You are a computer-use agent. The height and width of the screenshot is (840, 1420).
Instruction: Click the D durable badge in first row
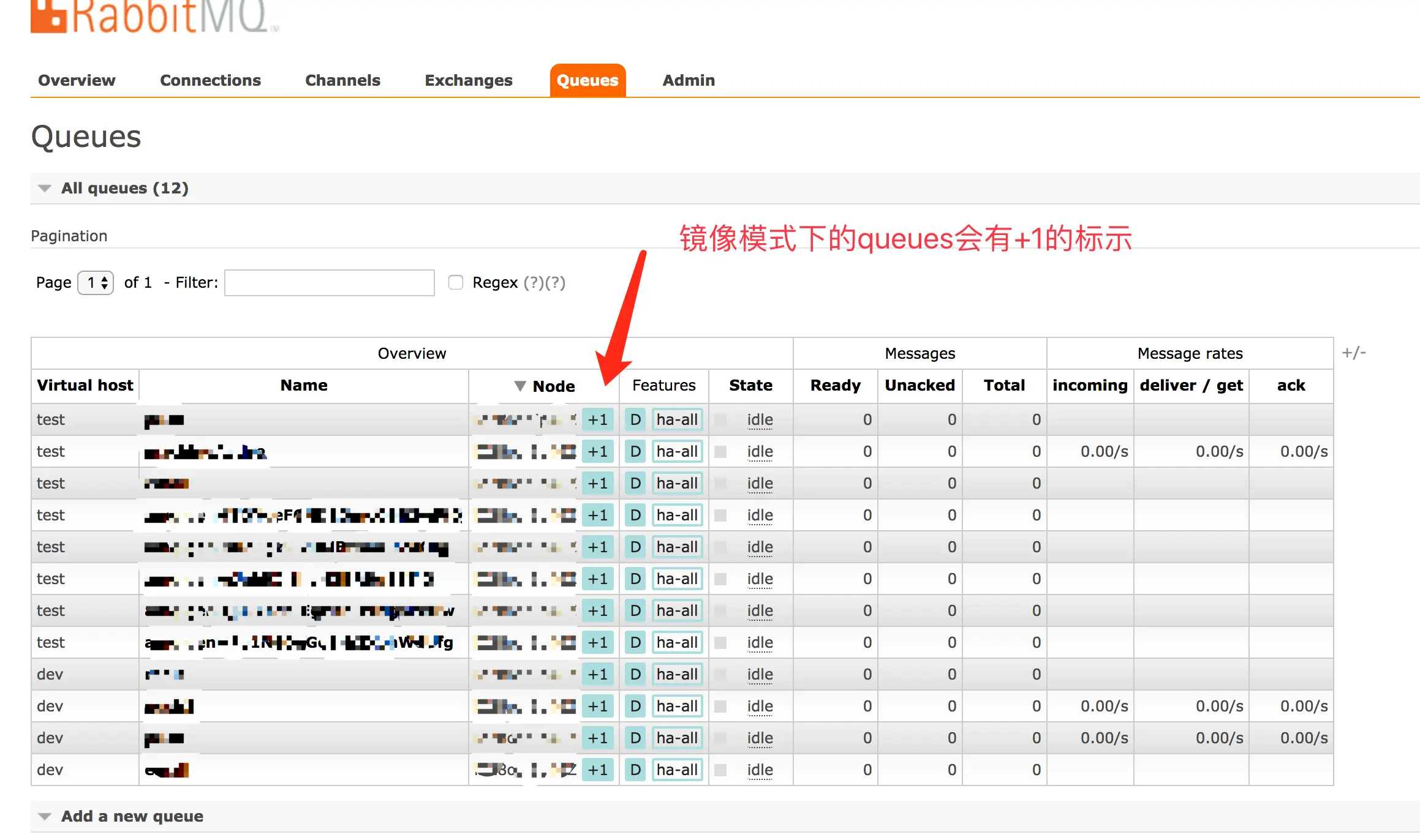(x=635, y=420)
